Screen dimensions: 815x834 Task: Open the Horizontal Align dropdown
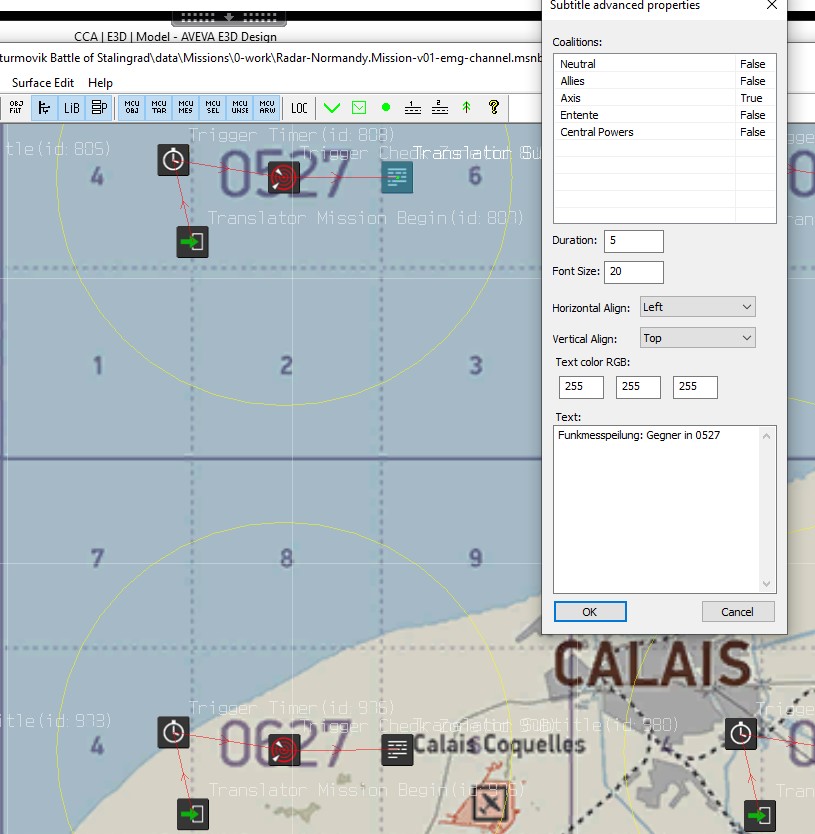click(697, 307)
